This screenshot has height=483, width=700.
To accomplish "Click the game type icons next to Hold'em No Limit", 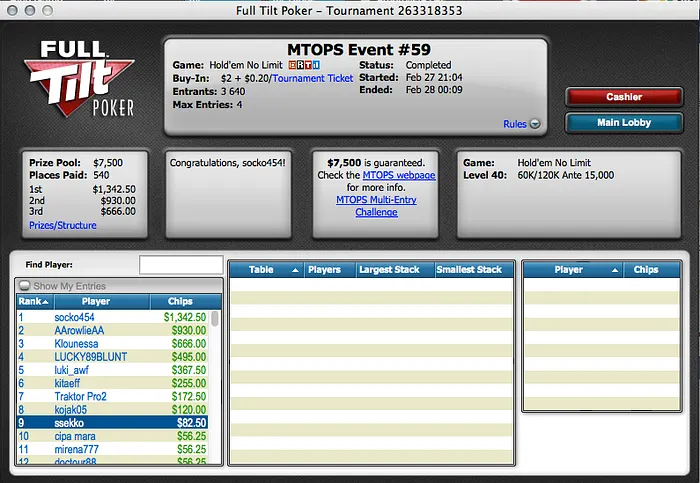I will point(304,65).
